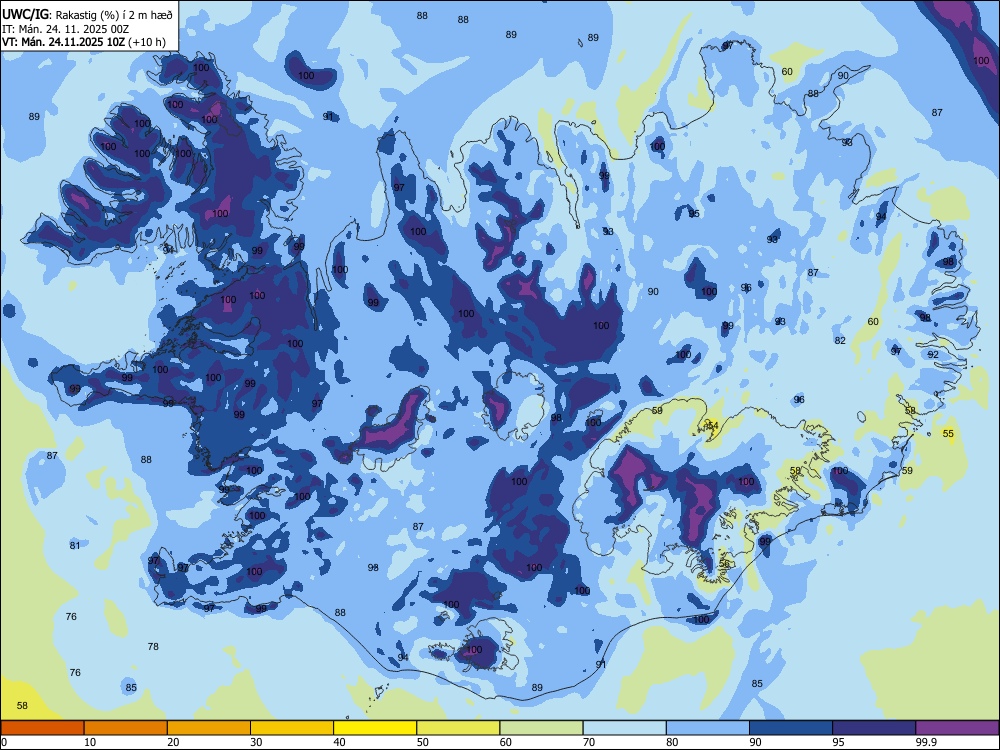Click the map value '81' off the west coast
Image resolution: width=1000 pixels, height=750 pixels.
(75, 545)
